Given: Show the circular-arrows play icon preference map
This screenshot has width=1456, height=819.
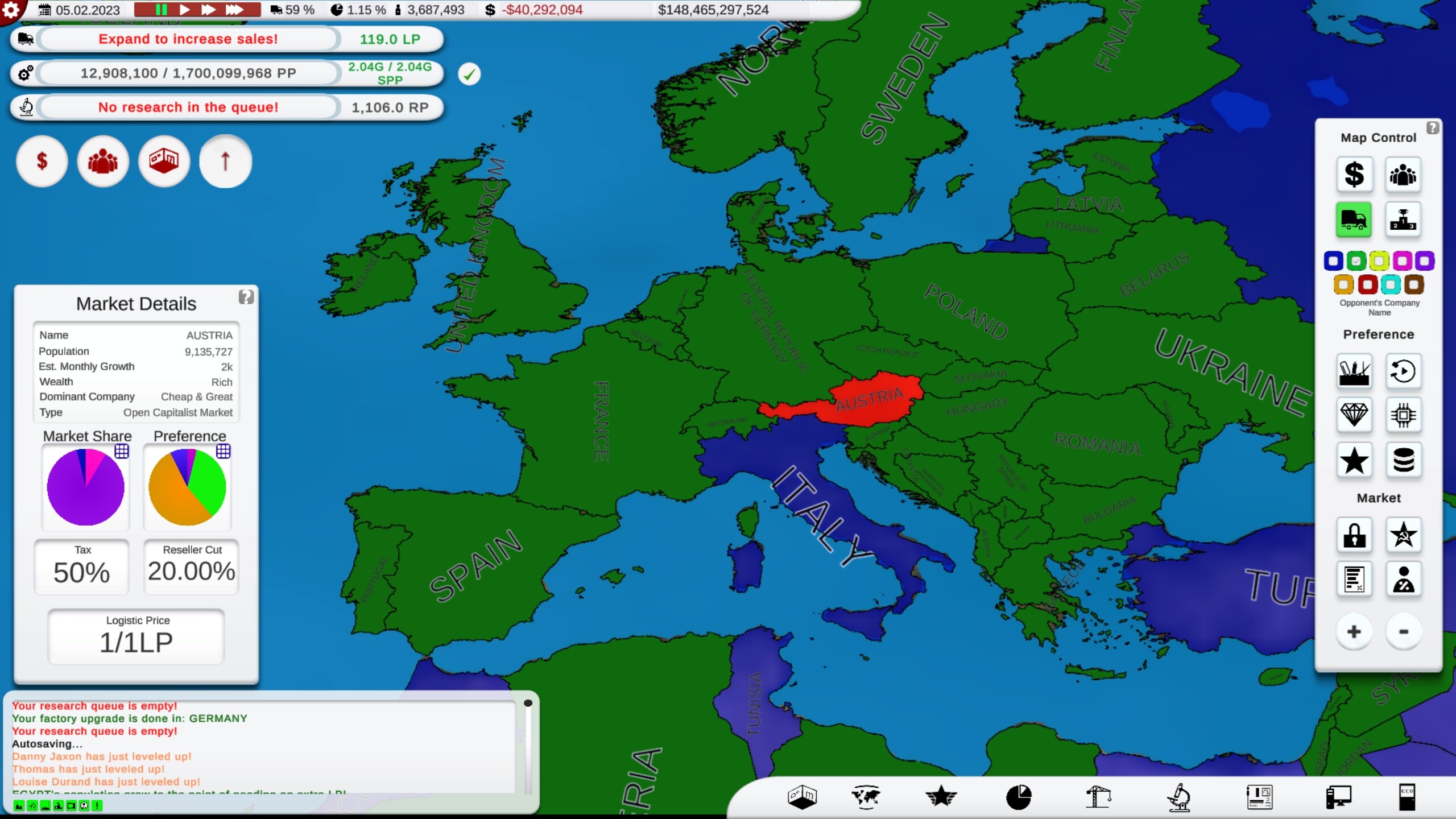Looking at the screenshot, I should click(x=1403, y=372).
